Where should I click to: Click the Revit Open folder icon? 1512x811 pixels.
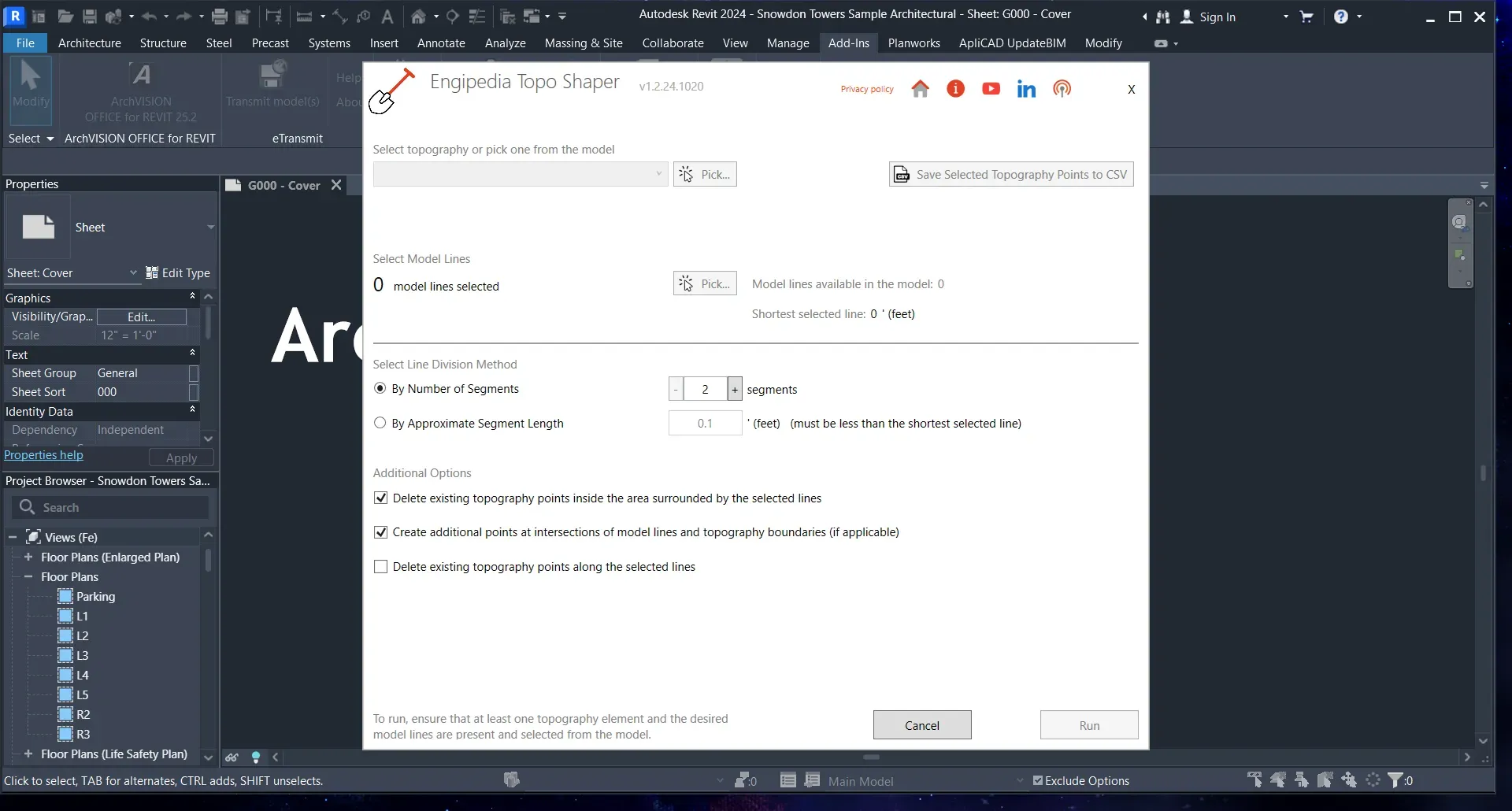click(x=65, y=16)
